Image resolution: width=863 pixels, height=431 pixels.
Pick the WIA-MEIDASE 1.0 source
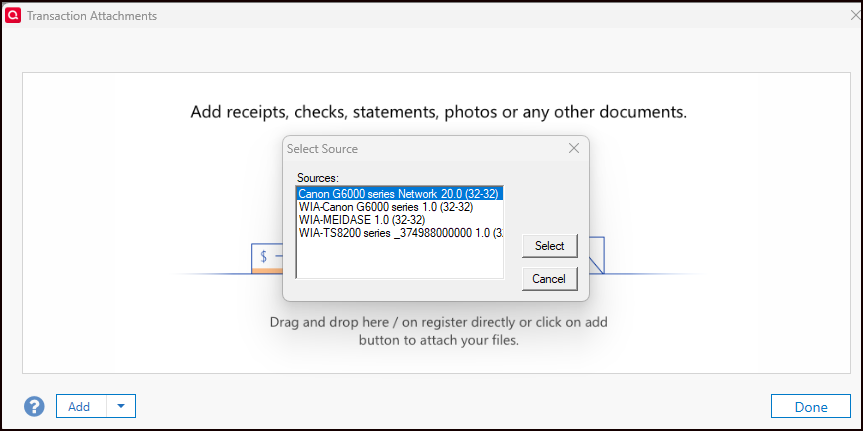(x=400, y=220)
